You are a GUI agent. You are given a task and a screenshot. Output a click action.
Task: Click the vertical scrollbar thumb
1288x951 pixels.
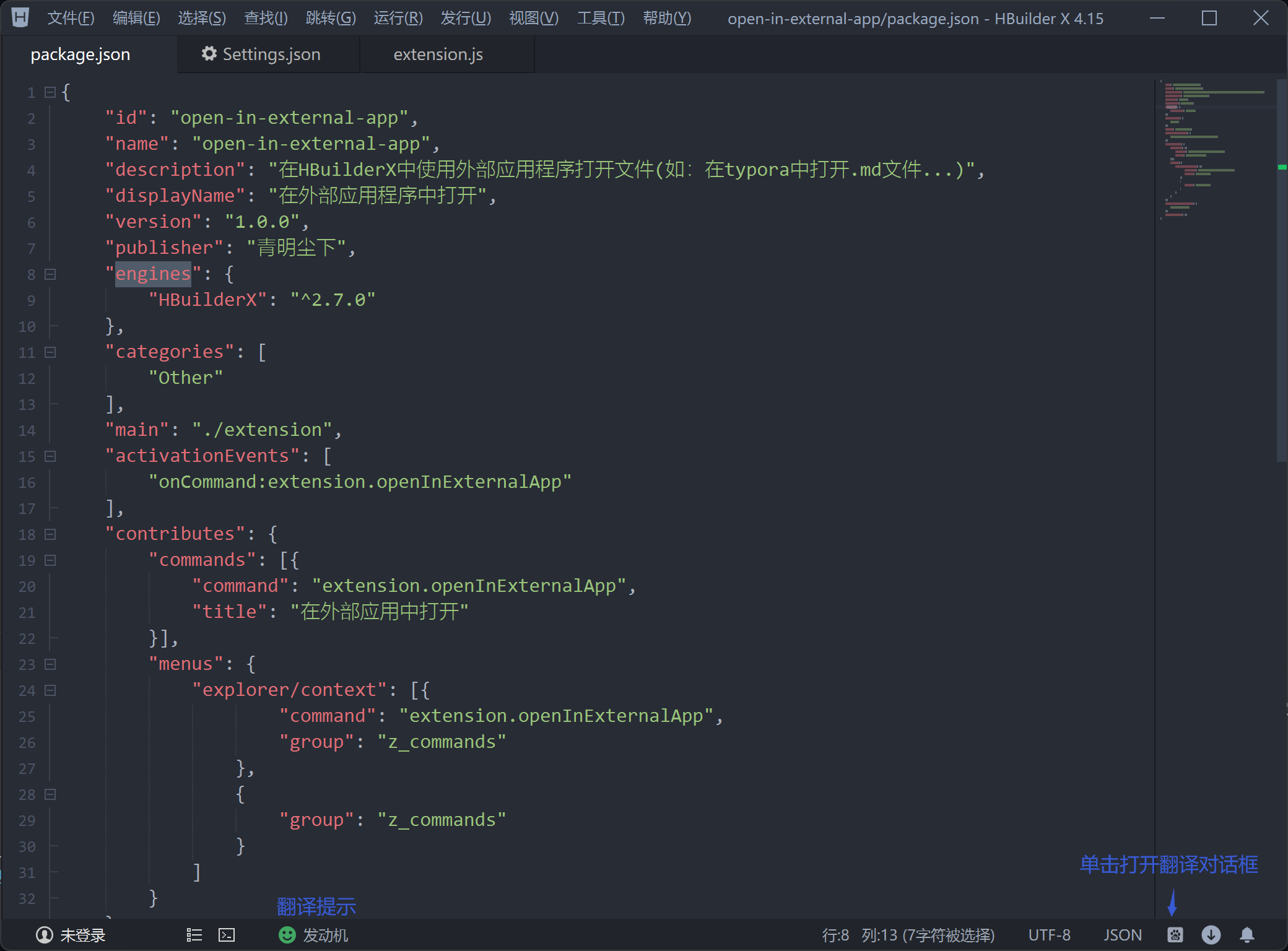point(1282,269)
